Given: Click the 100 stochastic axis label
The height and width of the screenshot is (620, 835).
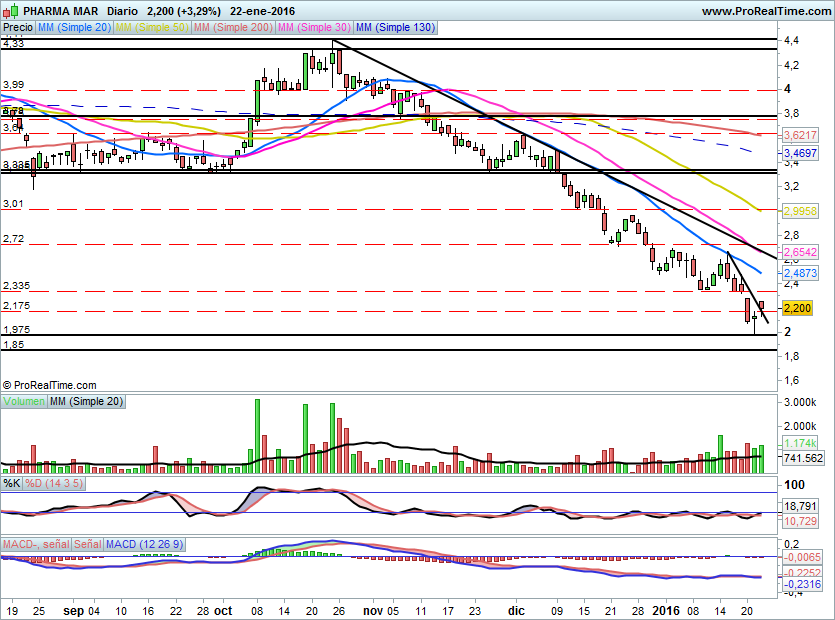Looking at the screenshot, I should 794,485.
